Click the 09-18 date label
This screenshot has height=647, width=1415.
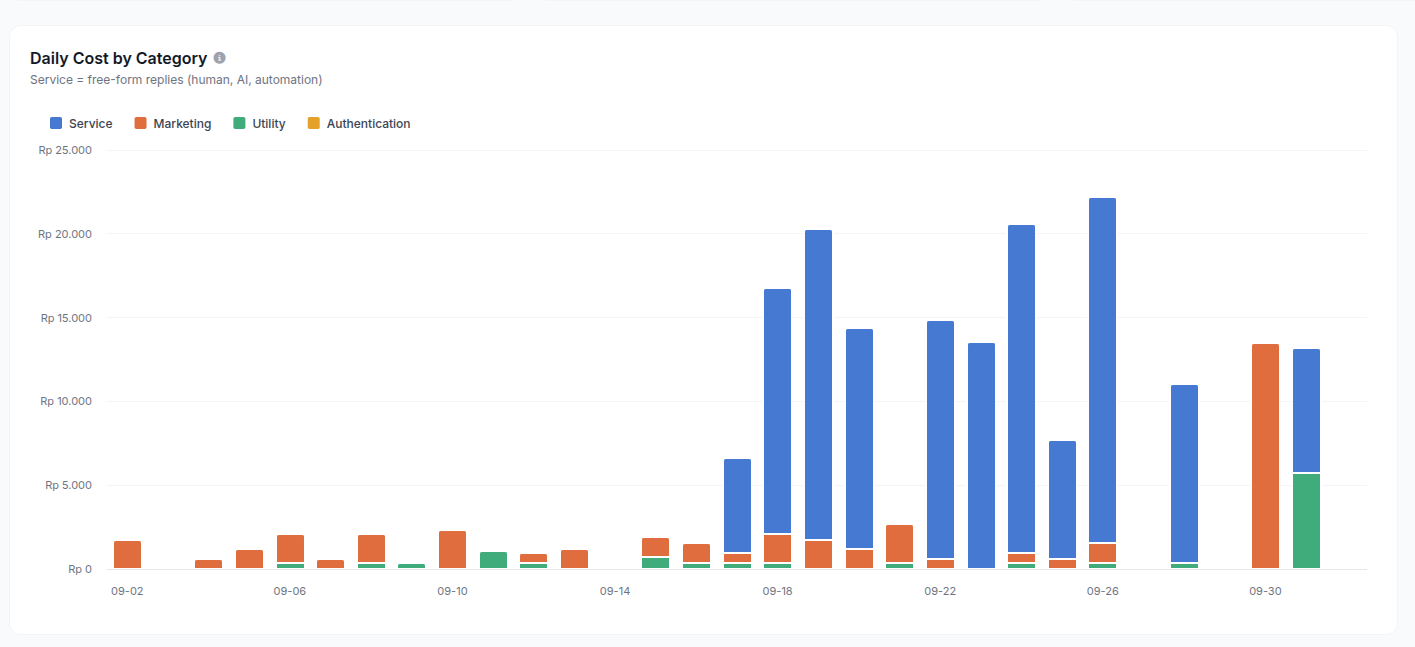pyautogui.click(x=777, y=591)
